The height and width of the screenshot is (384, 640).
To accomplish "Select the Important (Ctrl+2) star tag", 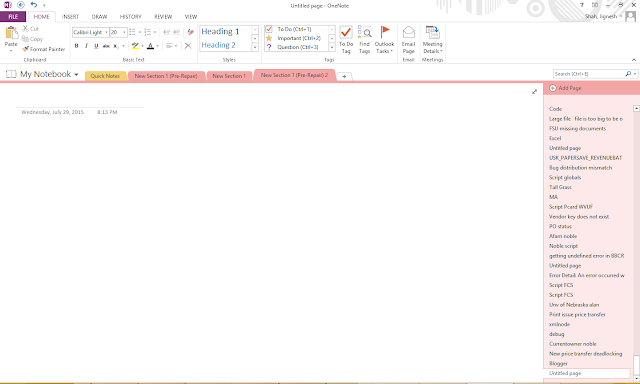I will (269, 38).
